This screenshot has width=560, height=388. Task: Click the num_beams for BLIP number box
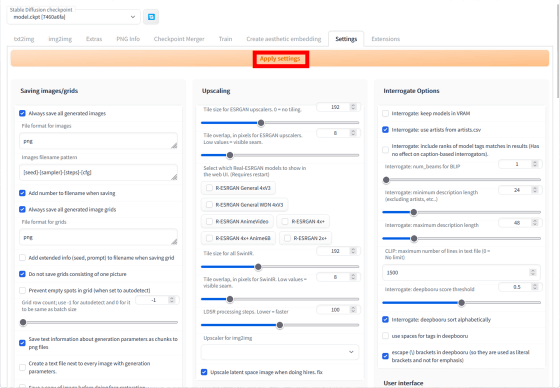click(x=520, y=164)
